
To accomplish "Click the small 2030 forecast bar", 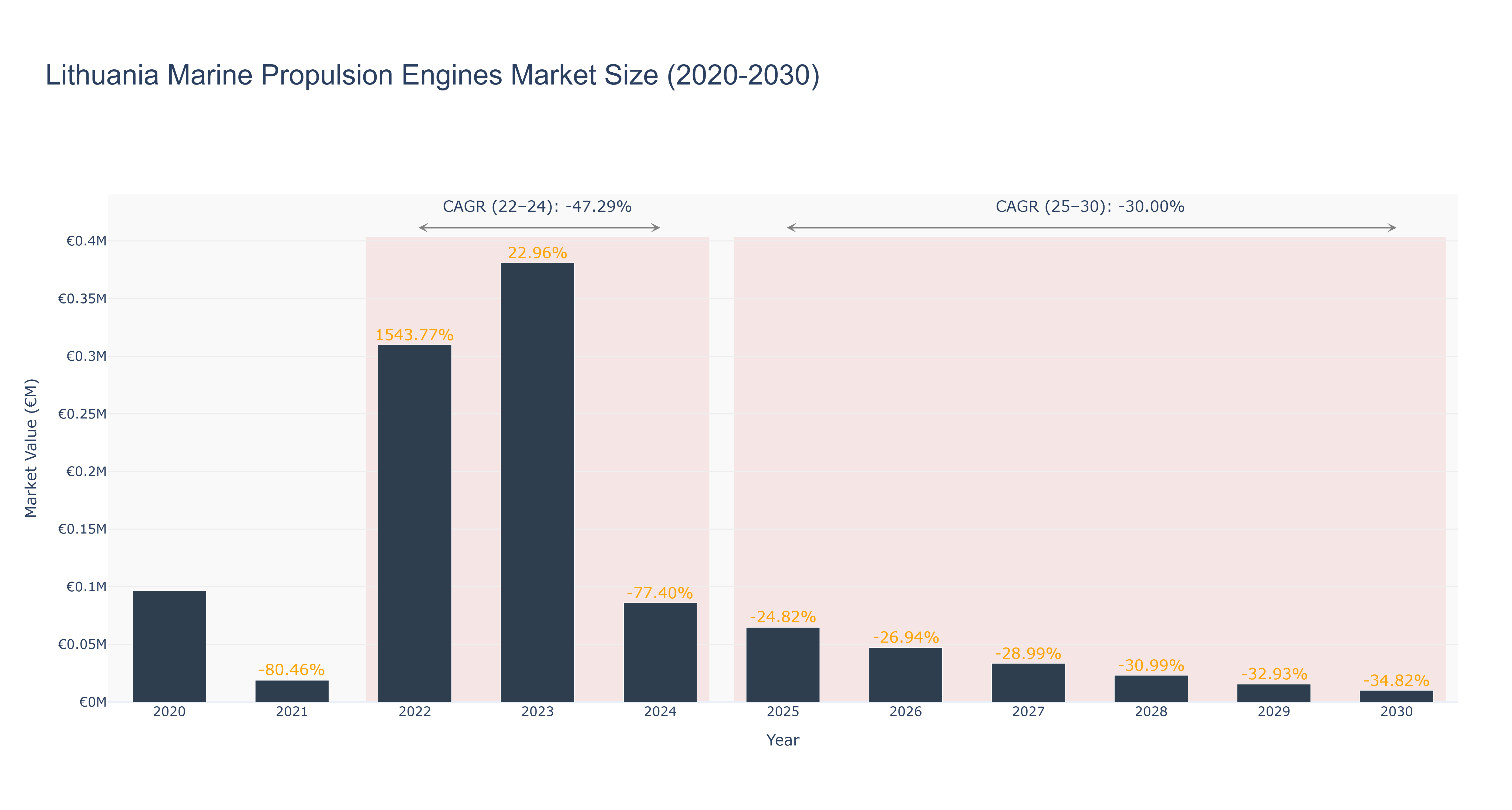I will click(1396, 696).
